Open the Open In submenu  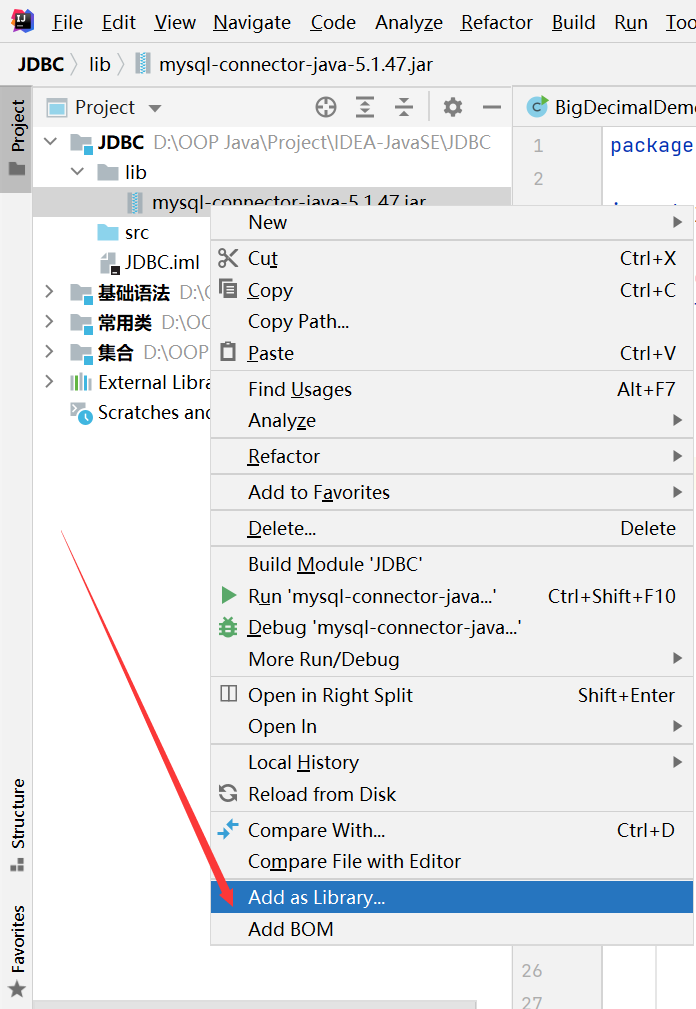tap(452, 727)
